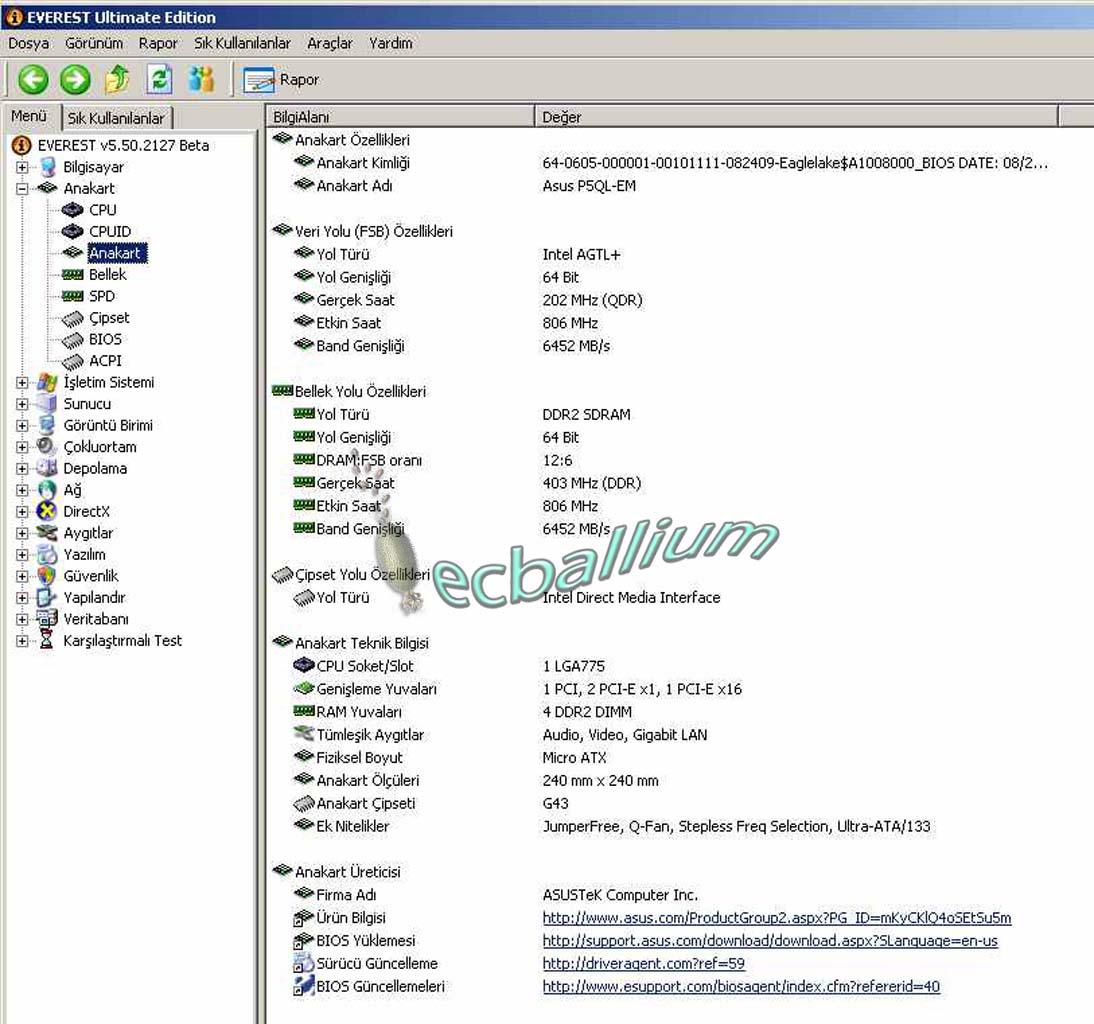Viewport: 1094px width, 1024px height.
Task: Switch to the Sık Kullanılanlar tab
Action: pos(116,118)
